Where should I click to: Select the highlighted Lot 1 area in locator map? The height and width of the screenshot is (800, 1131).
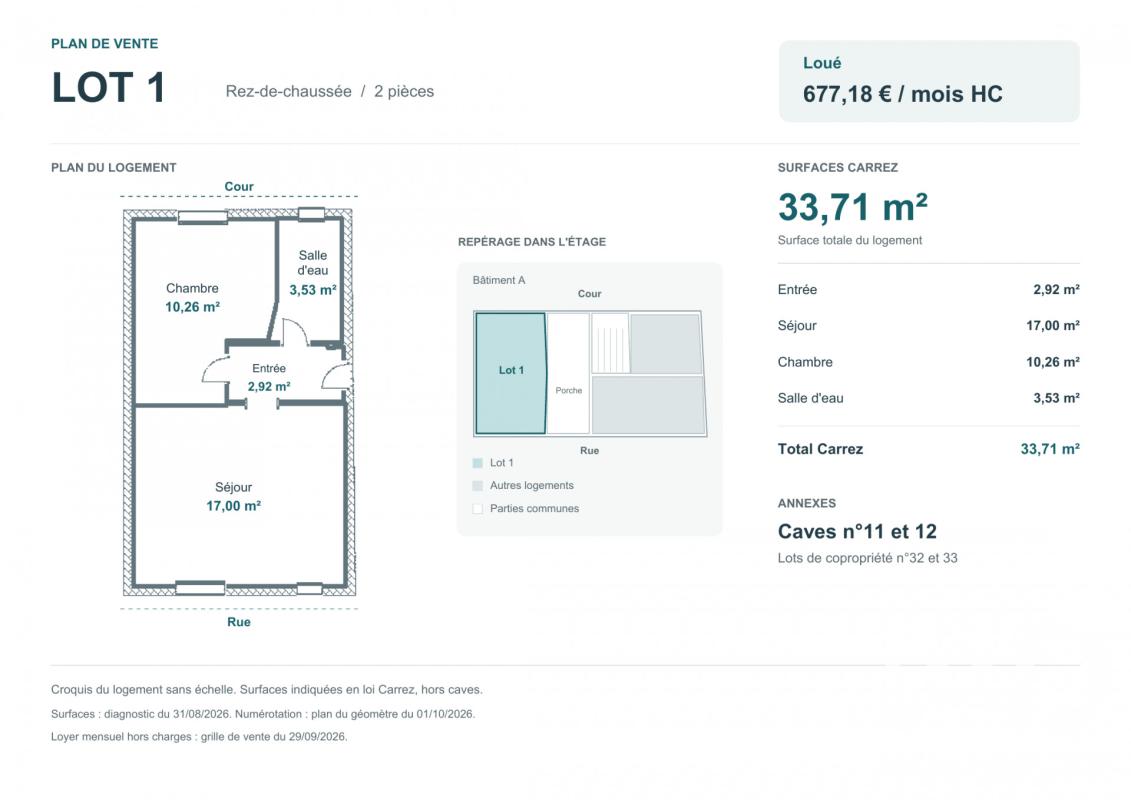(511, 373)
